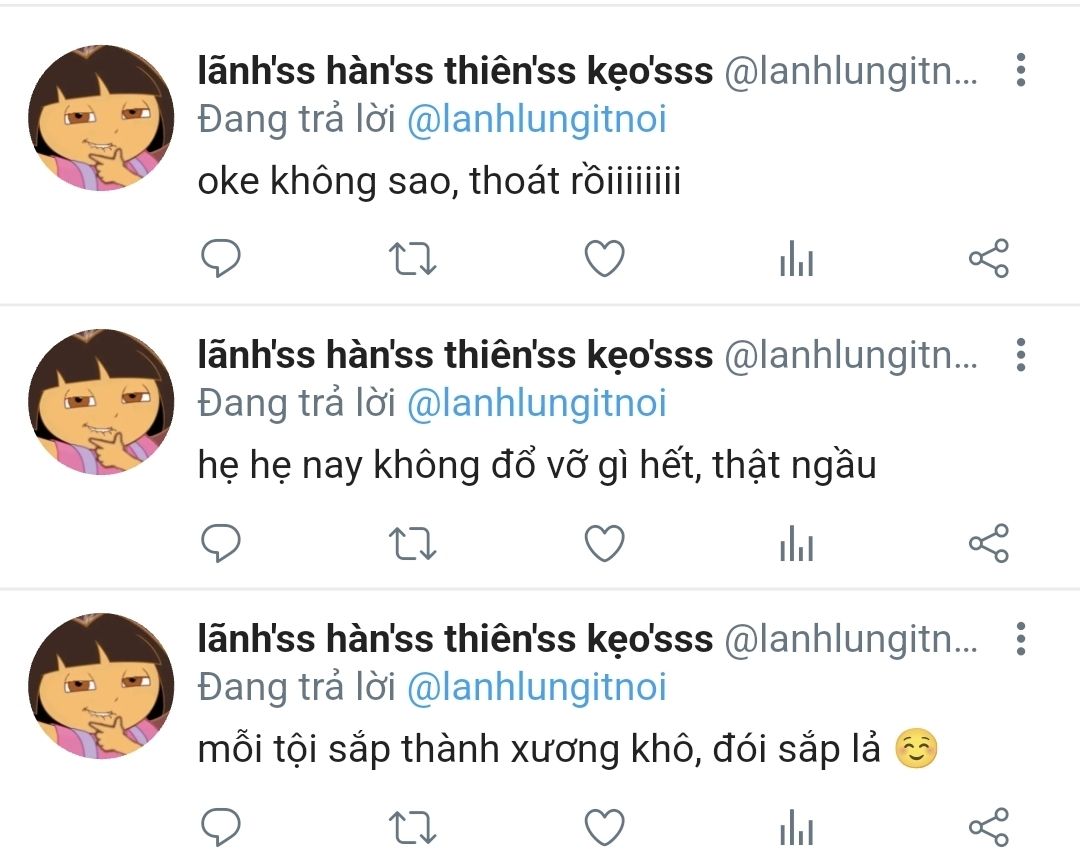The height and width of the screenshot is (867, 1080).
Task: Open profile picture of the "xương khô" tweet
Action: coord(101,686)
